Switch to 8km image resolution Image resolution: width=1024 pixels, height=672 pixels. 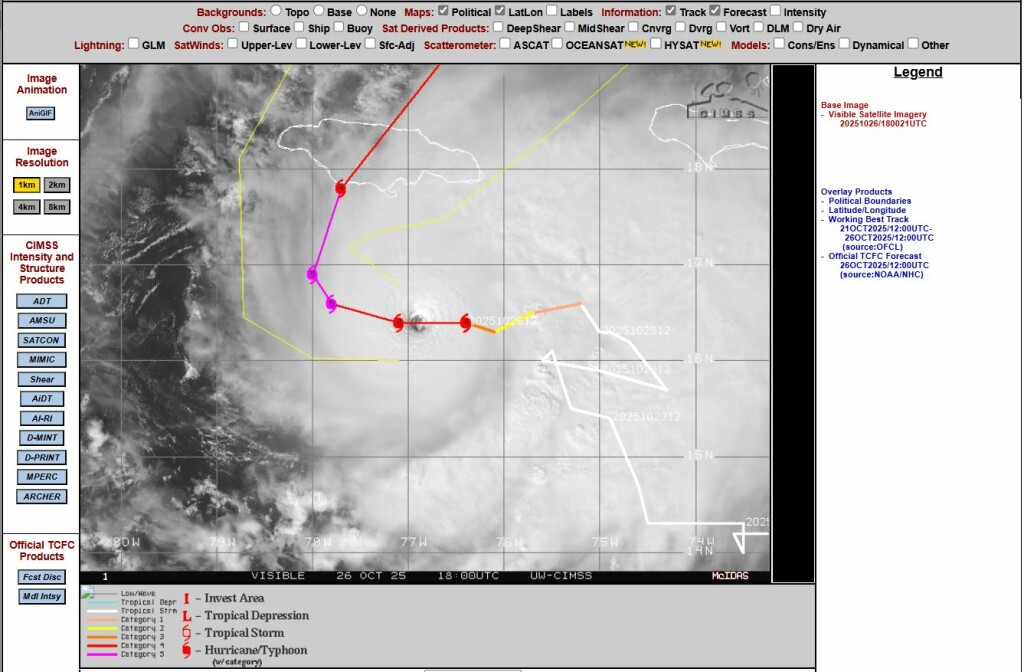coord(57,208)
